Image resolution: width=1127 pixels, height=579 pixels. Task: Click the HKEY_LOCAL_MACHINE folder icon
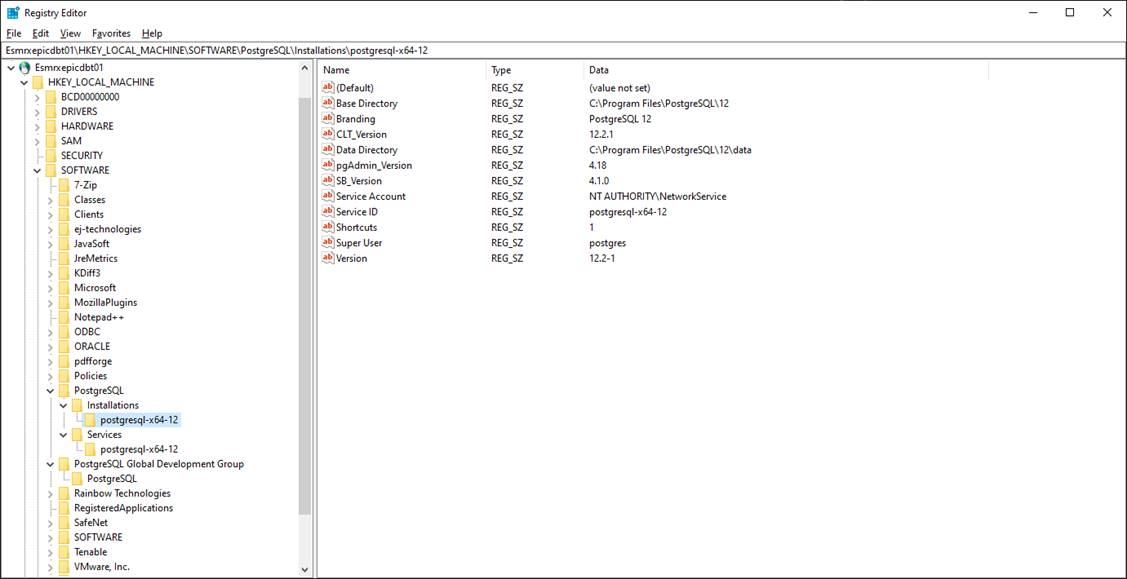point(38,82)
